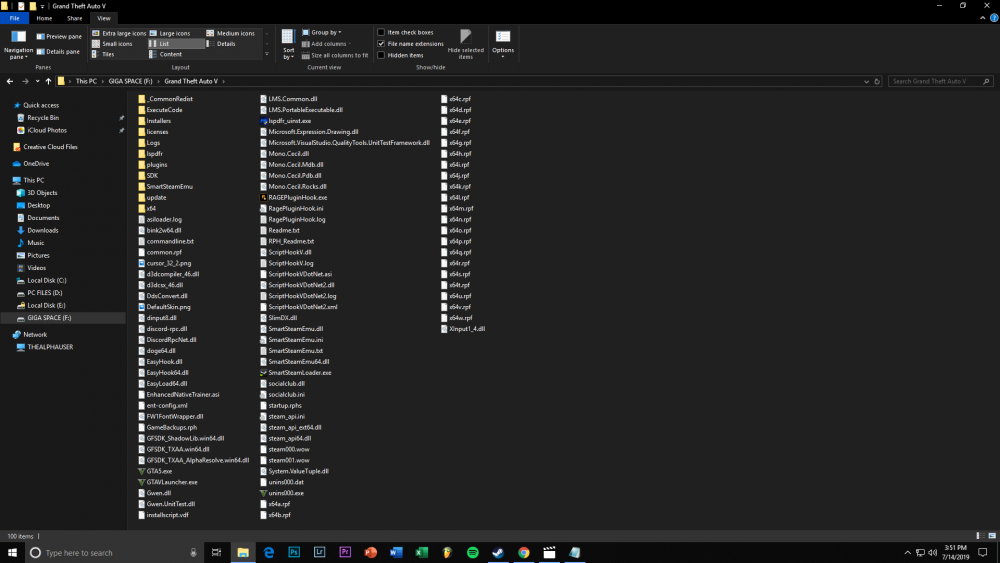
Task: Select OneDrive in navigation pane
Action: (36, 164)
